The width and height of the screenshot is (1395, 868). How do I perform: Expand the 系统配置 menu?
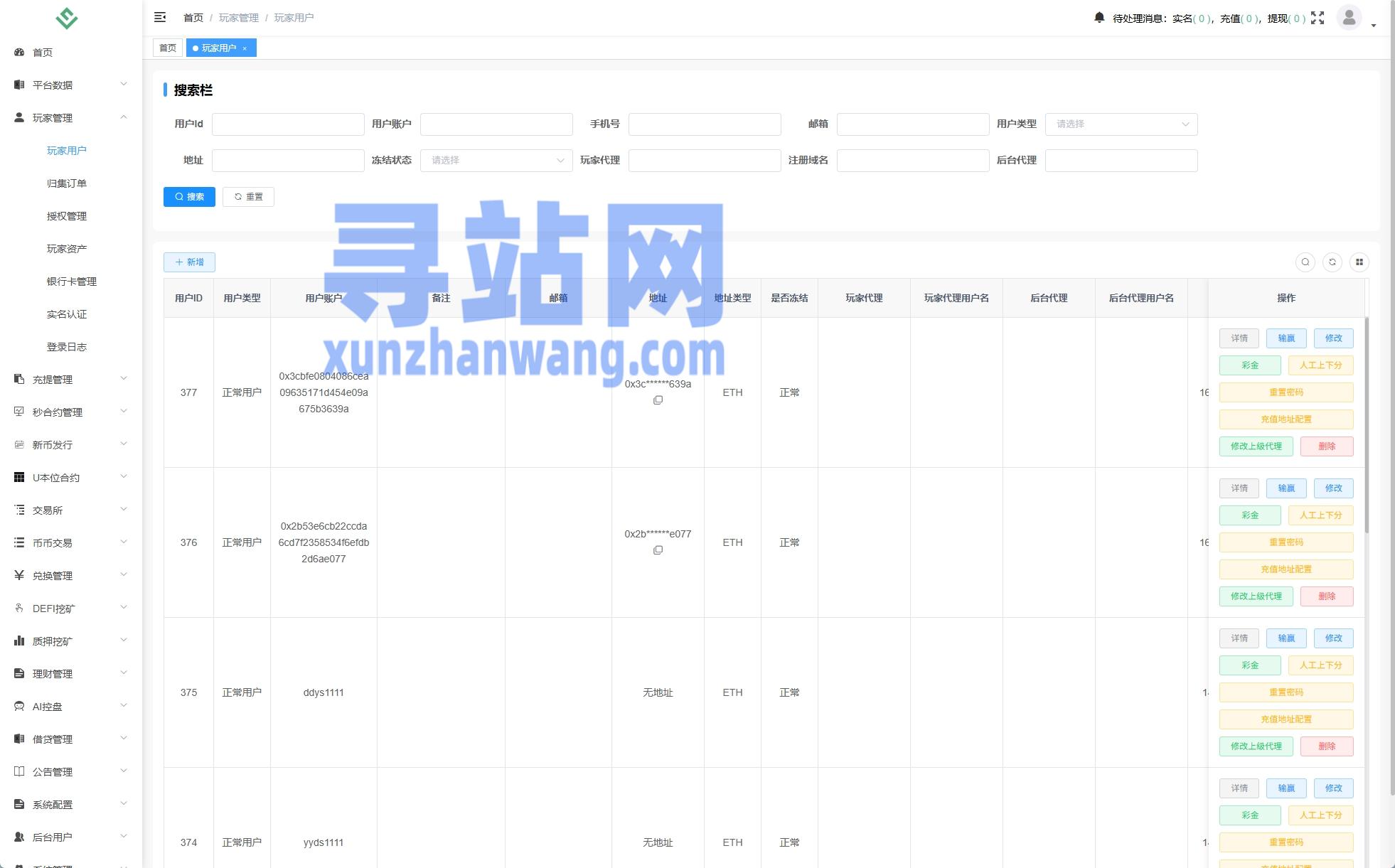coord(71,805)
